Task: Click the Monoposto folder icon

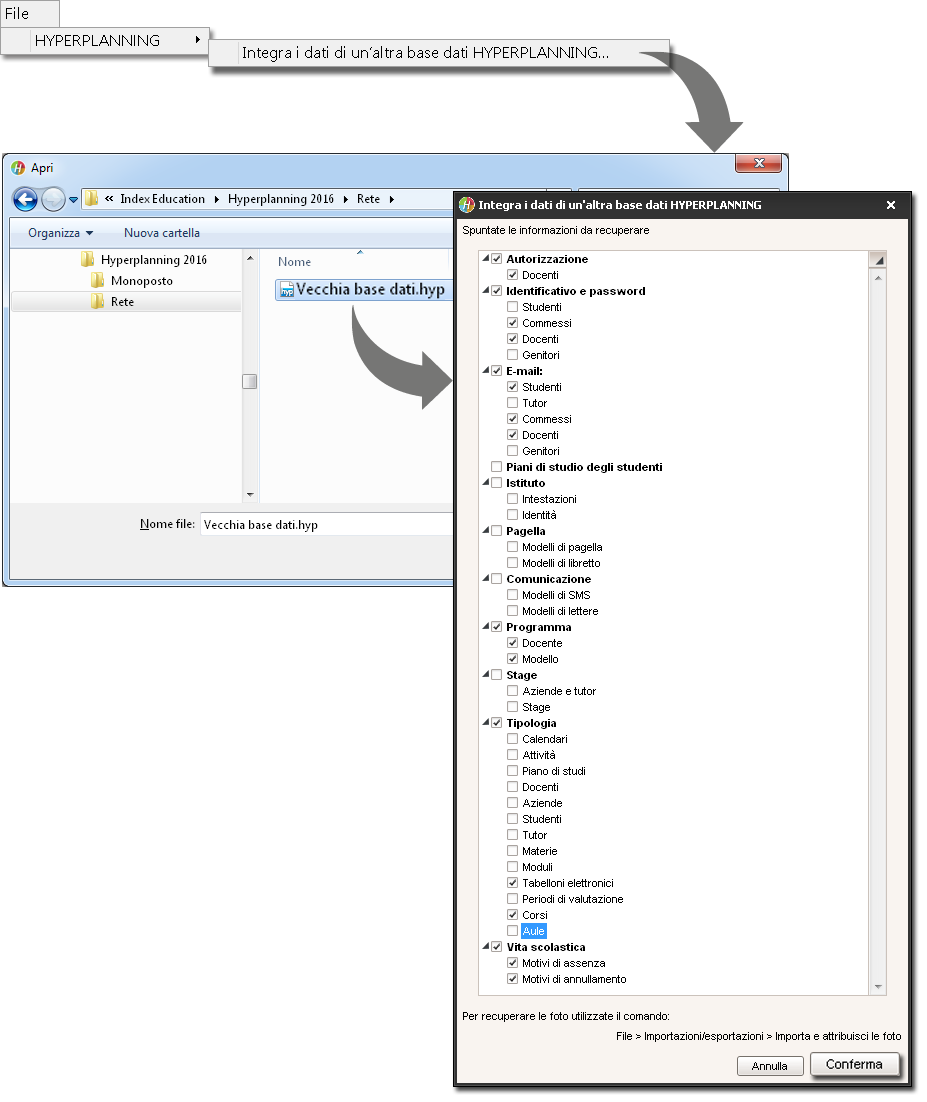Action: point(98,281)
